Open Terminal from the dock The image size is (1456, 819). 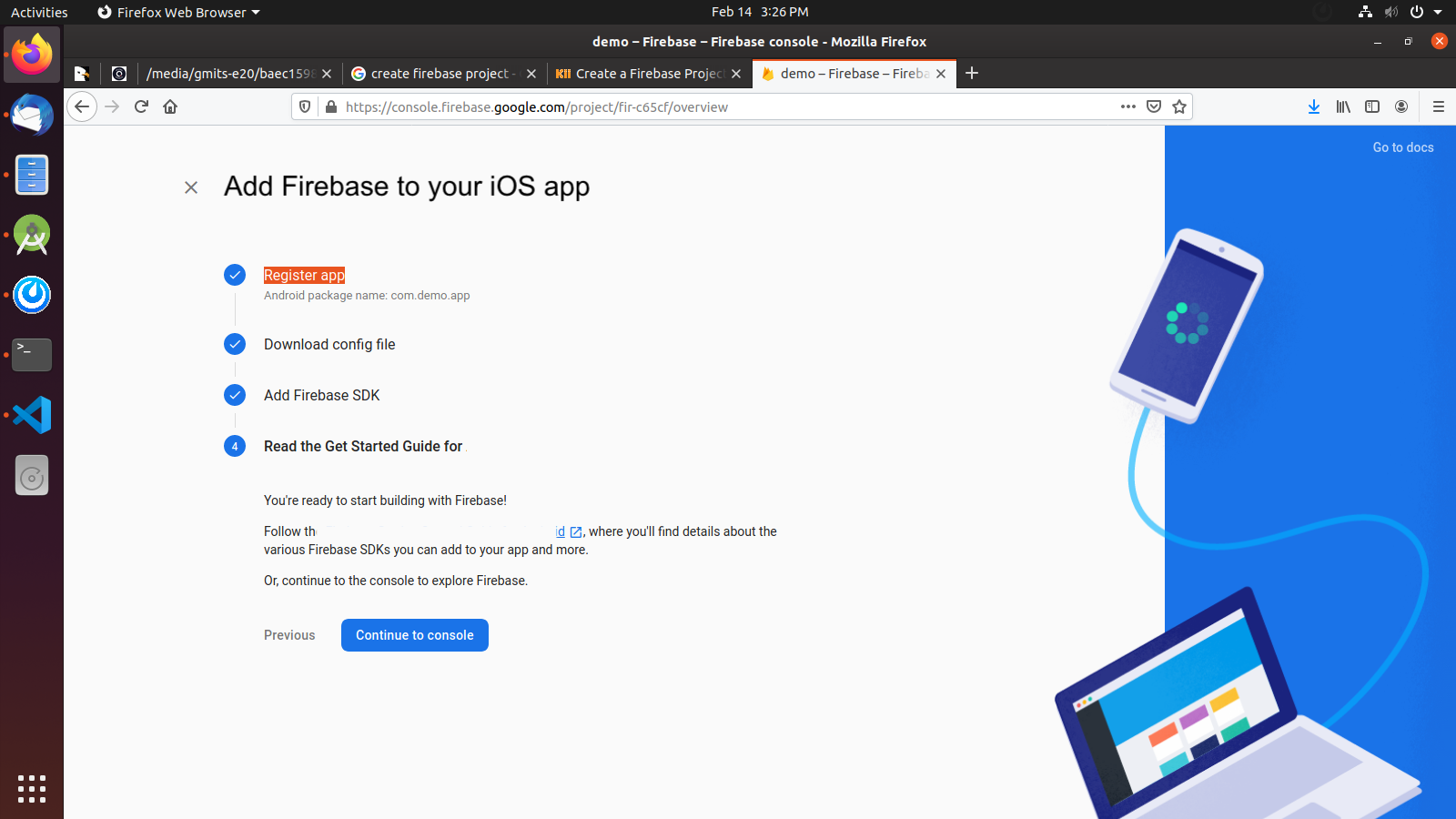click(32, 355)
